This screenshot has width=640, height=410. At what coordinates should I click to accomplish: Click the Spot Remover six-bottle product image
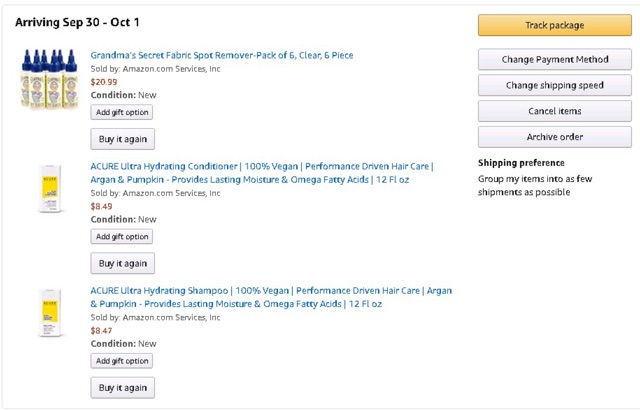[49, 79]
